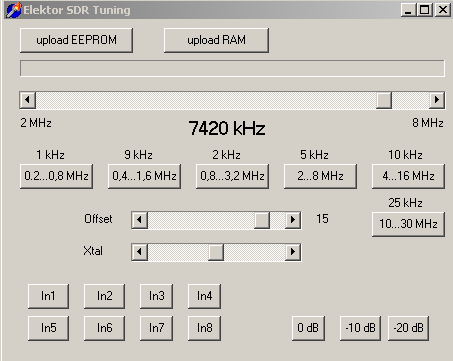This screenshot has height=361, width=453.
Task: Set attenuation to -20 dB
Action: 408,328
